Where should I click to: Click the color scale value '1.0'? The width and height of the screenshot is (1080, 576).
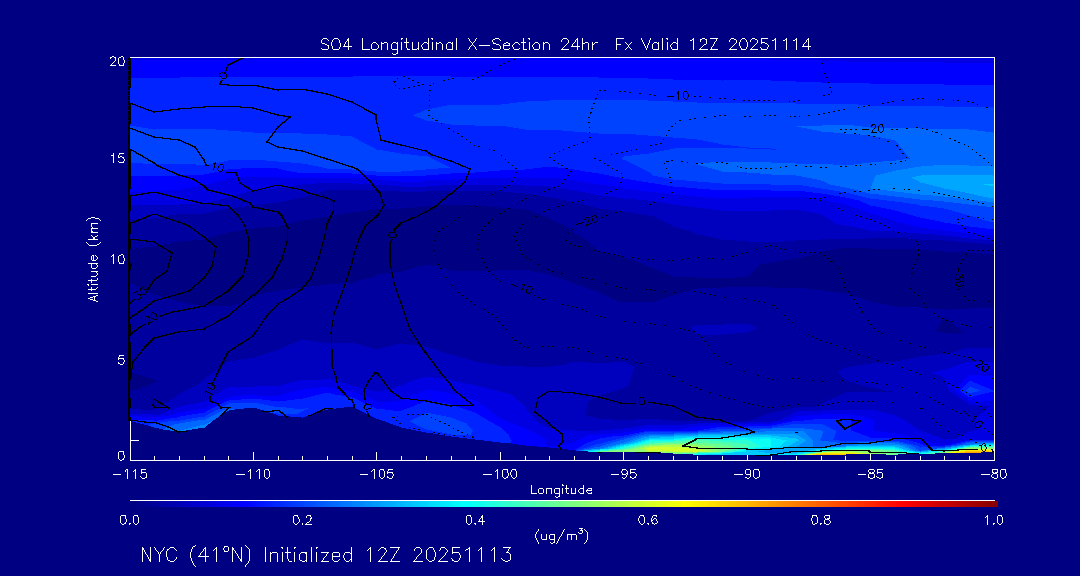point(994,520)
